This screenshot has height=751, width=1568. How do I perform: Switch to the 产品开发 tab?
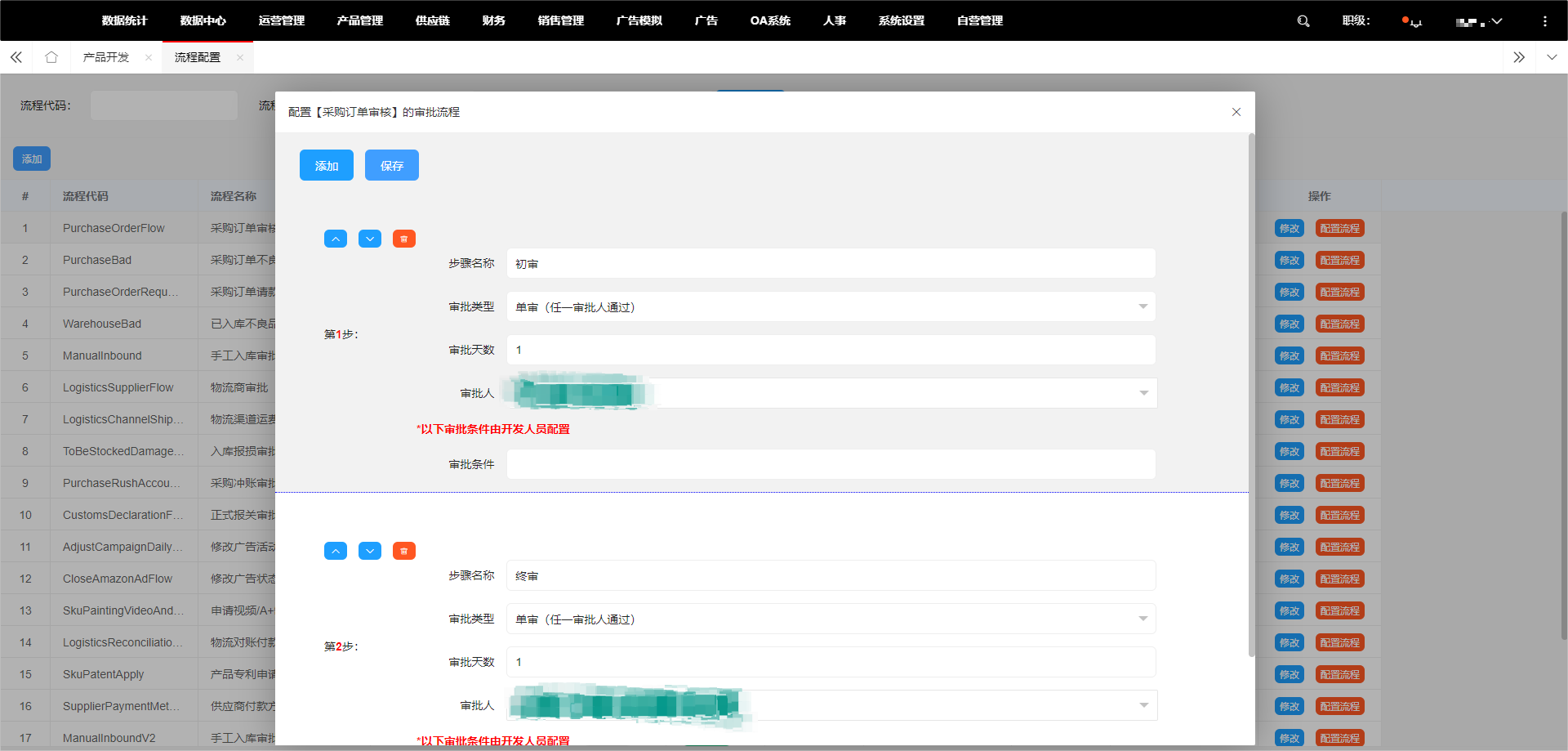coord(106,57)
